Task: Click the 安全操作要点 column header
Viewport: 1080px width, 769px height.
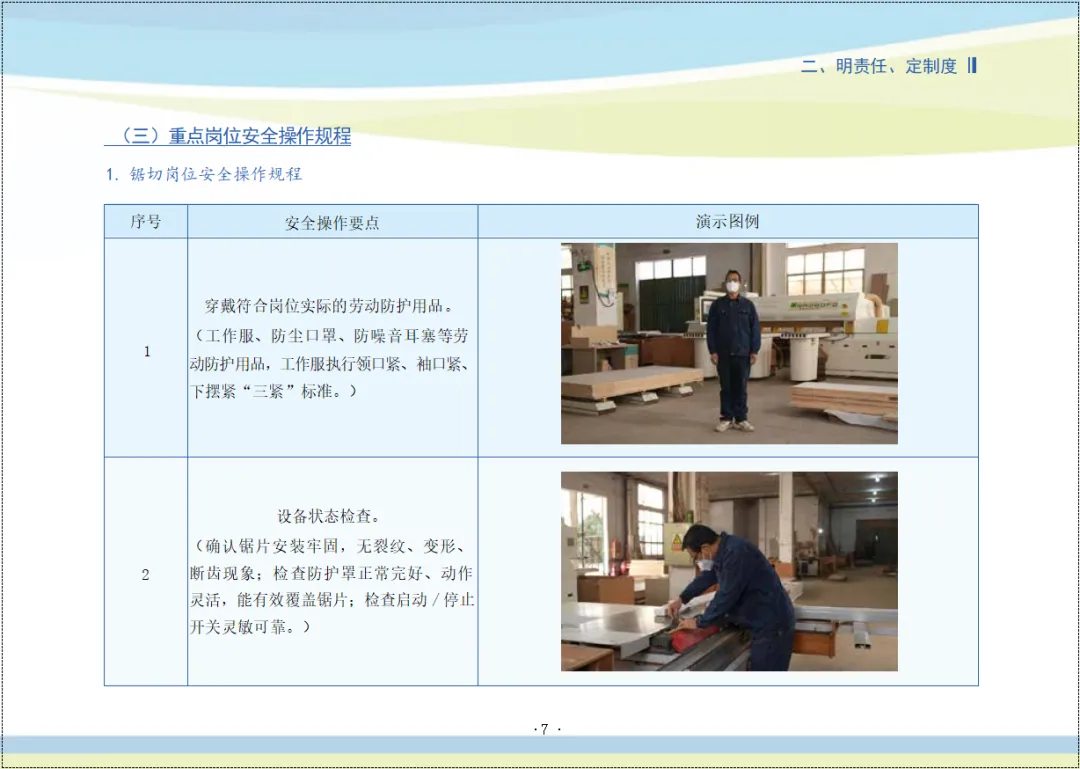Action: (x=332, y=223)
